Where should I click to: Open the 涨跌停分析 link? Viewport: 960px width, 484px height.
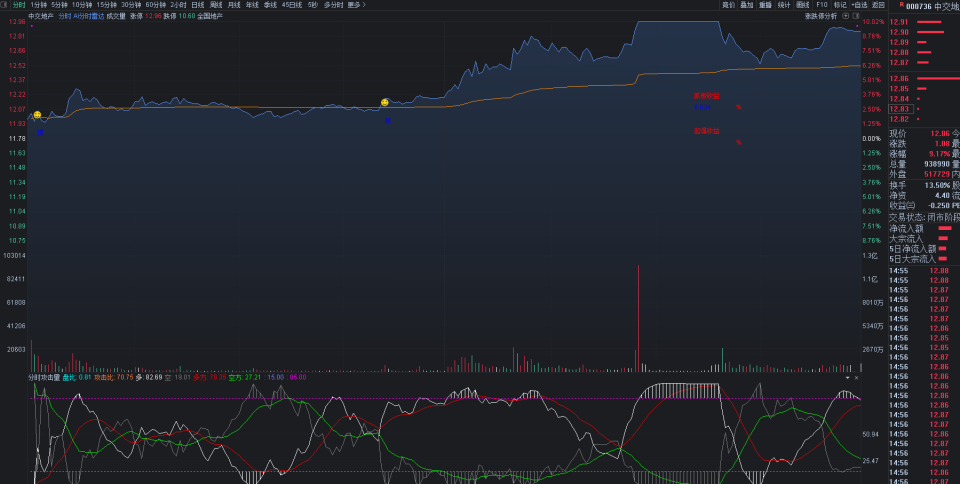click(821, 16)
